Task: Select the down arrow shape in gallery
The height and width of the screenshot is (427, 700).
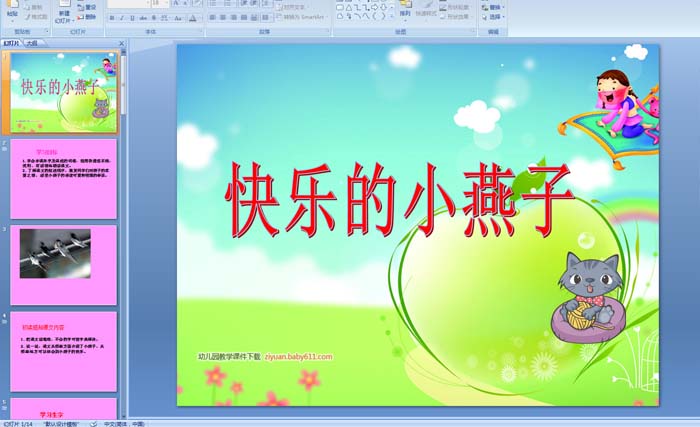Action: pyautogui.click(x=383, y=8)
